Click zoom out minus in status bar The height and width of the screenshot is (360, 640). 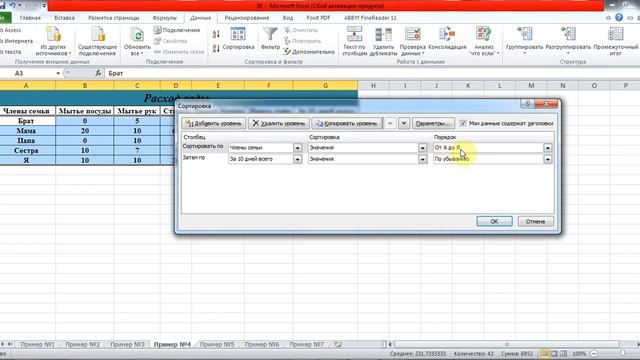coord(594,353)
